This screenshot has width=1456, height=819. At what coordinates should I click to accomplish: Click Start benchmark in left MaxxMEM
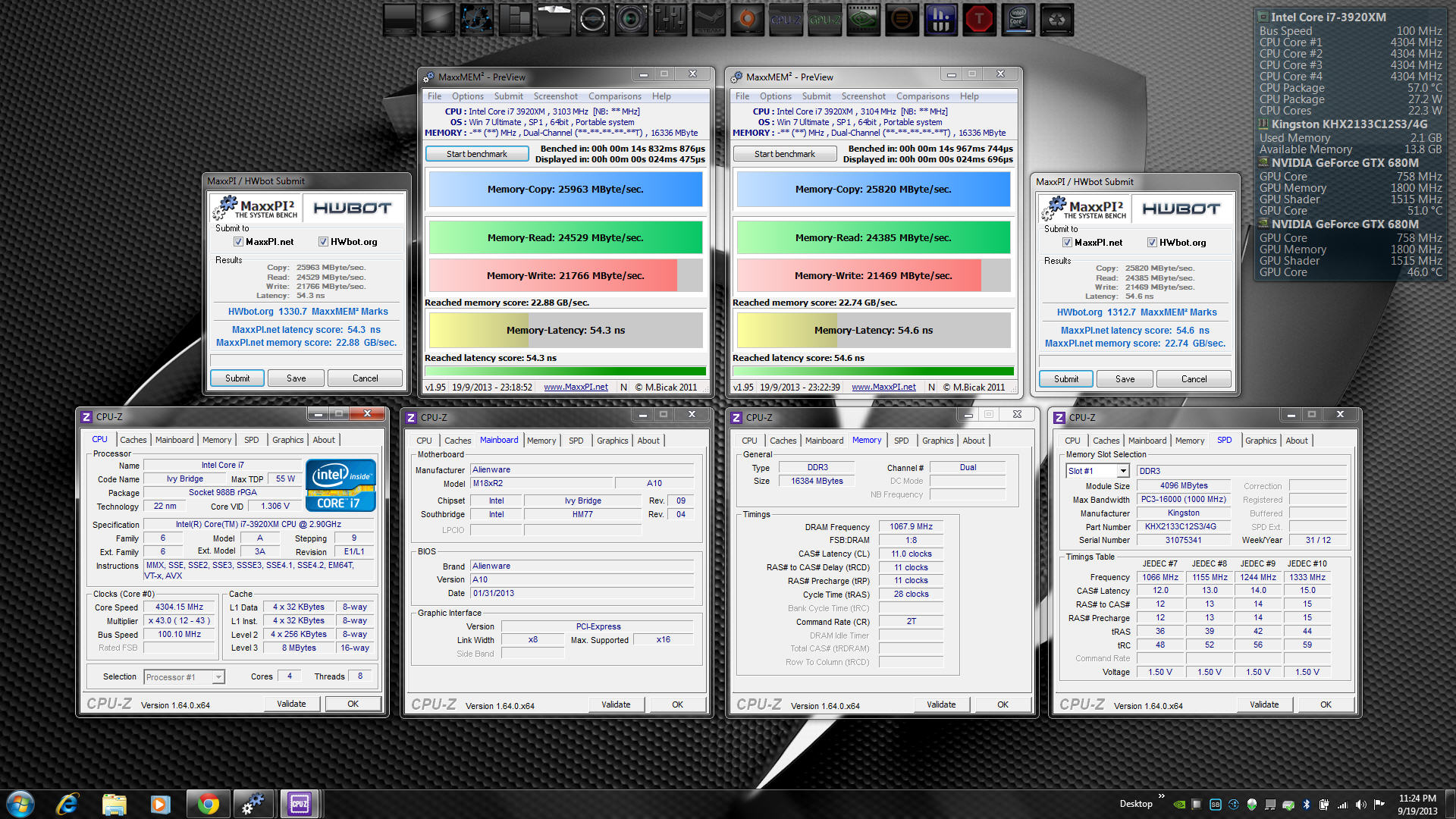(477, 154)
